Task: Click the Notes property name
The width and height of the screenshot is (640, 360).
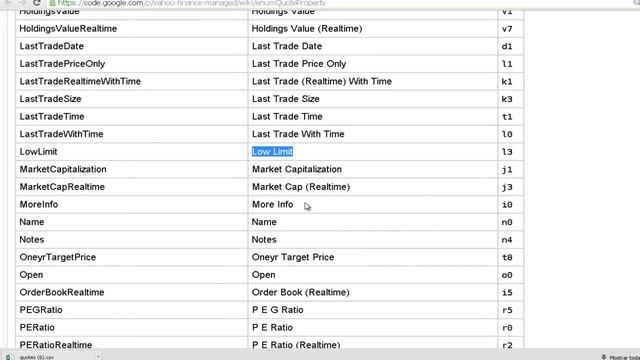Action: (32, 239)
